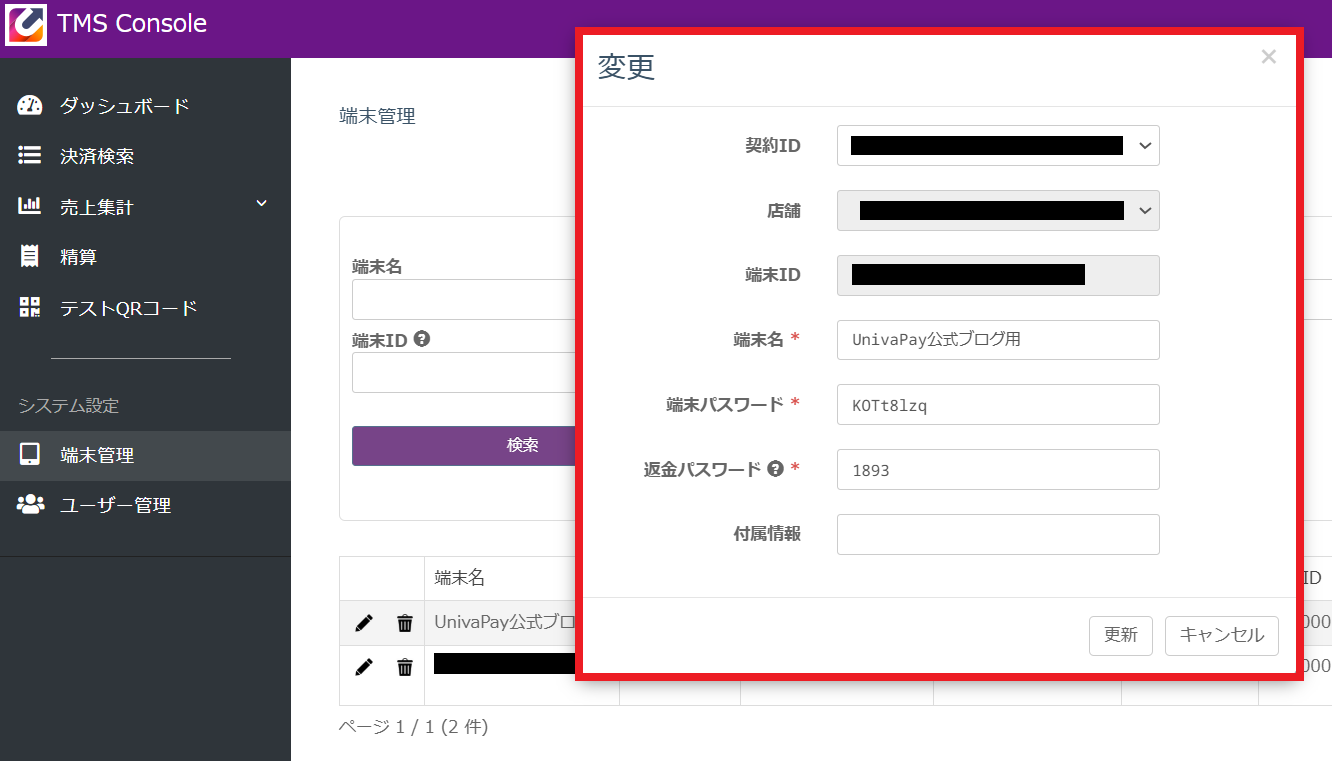Open the 契約ID dropdown

coord(998,146)
